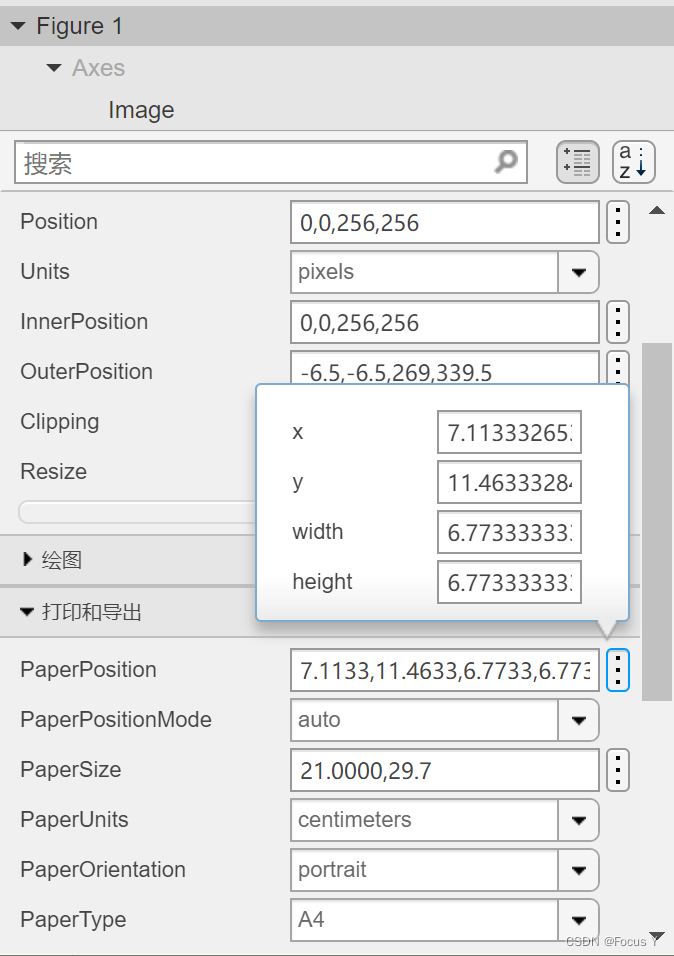Select the Axes tree item label
Viewport: 674px width, 956px height.
[98, 68]
